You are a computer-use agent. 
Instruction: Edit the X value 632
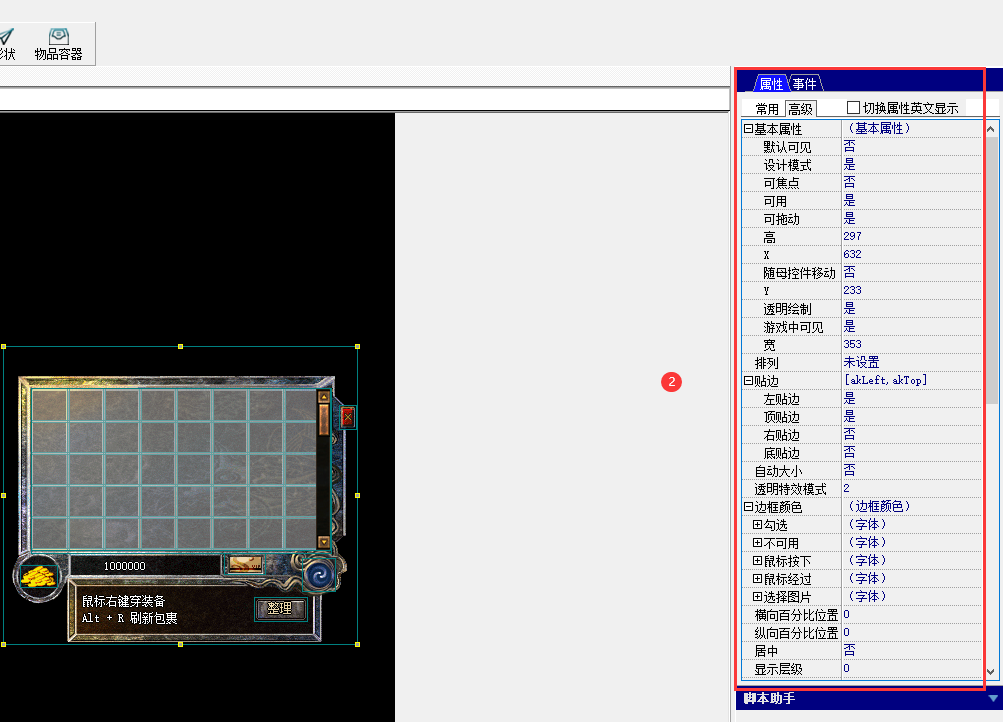point(852,255)
